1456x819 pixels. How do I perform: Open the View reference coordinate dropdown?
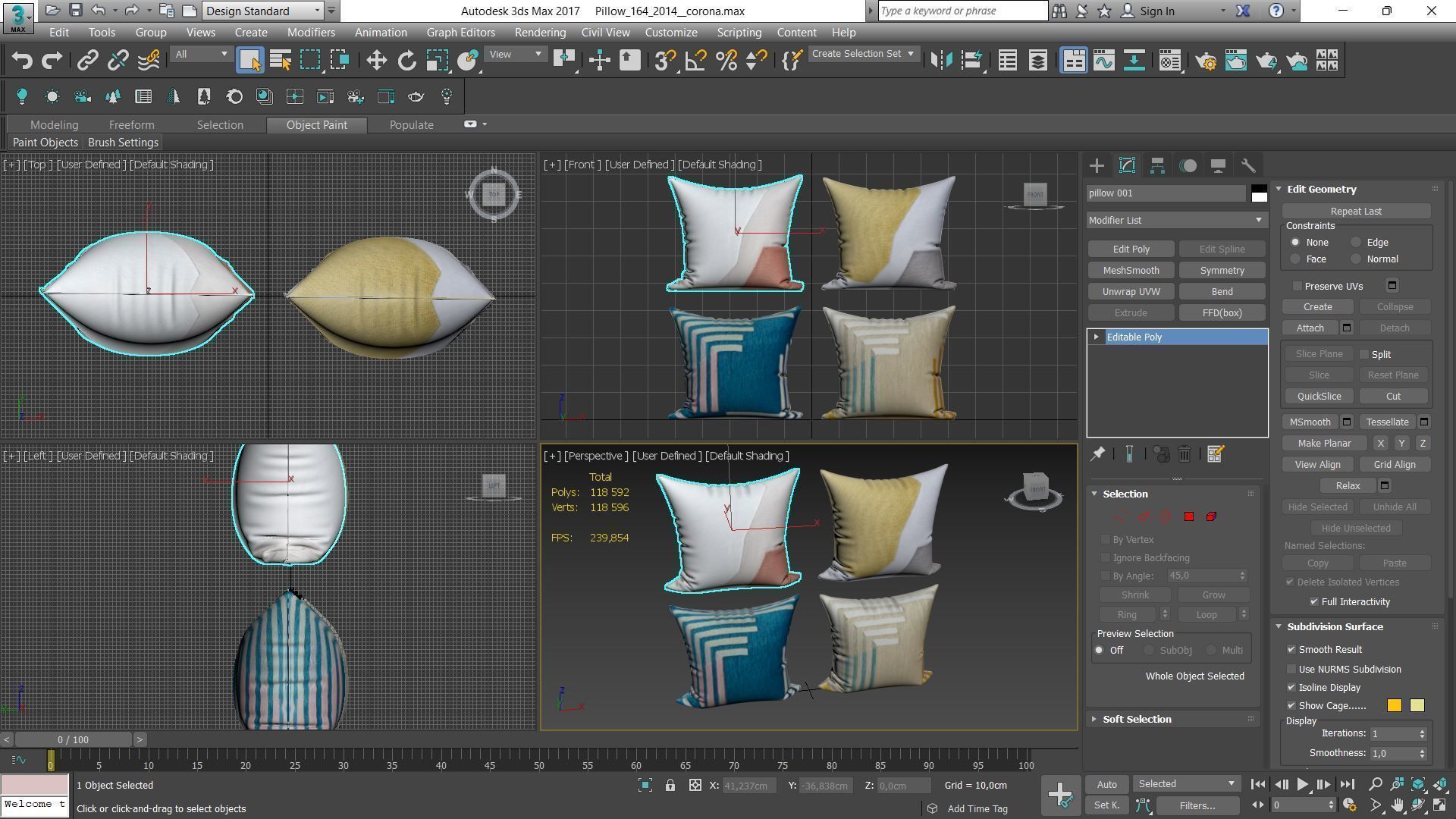tap(516, 54)
